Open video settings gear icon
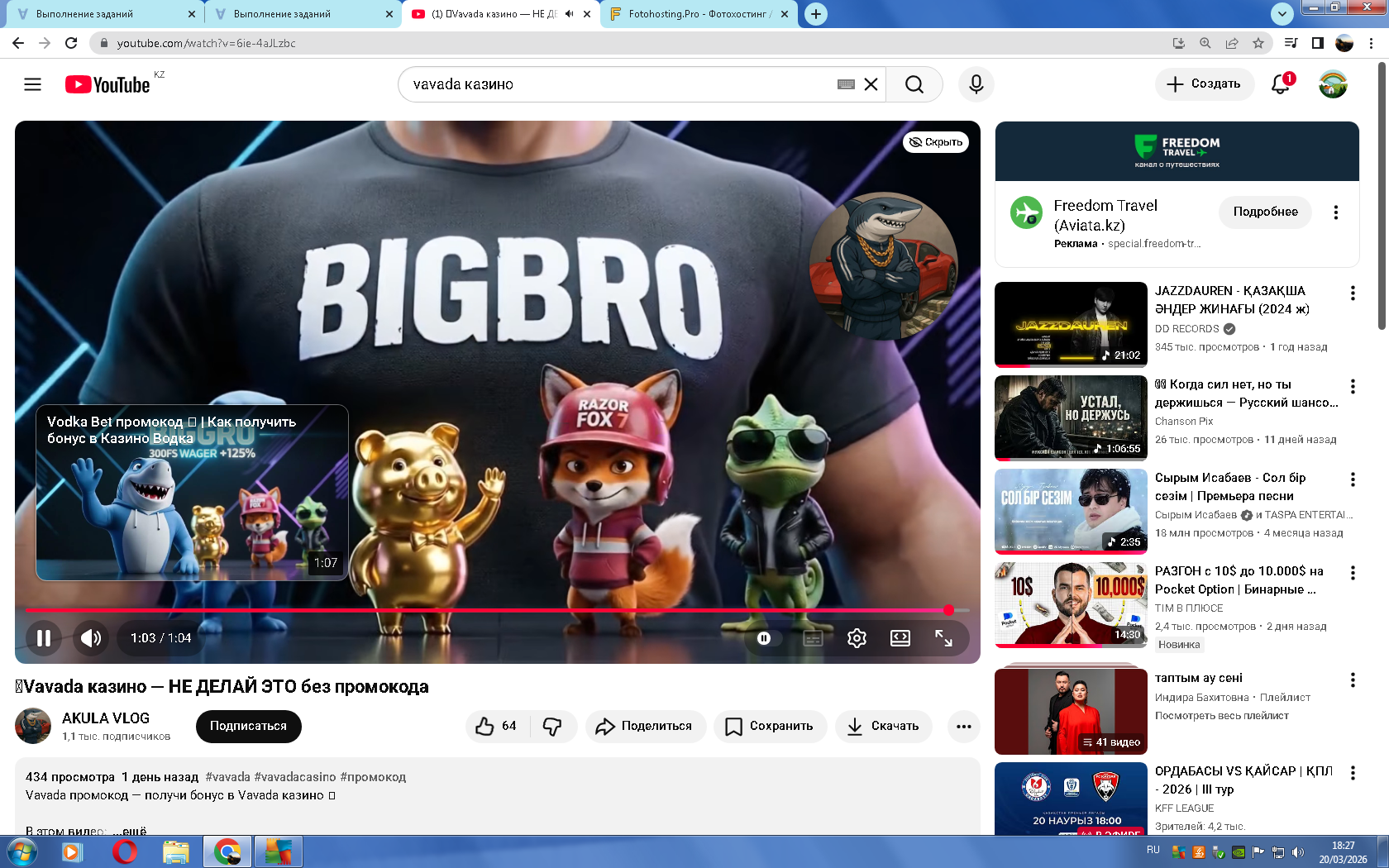The height and width of the screenshot is (868, 1389). pos(857,638)
